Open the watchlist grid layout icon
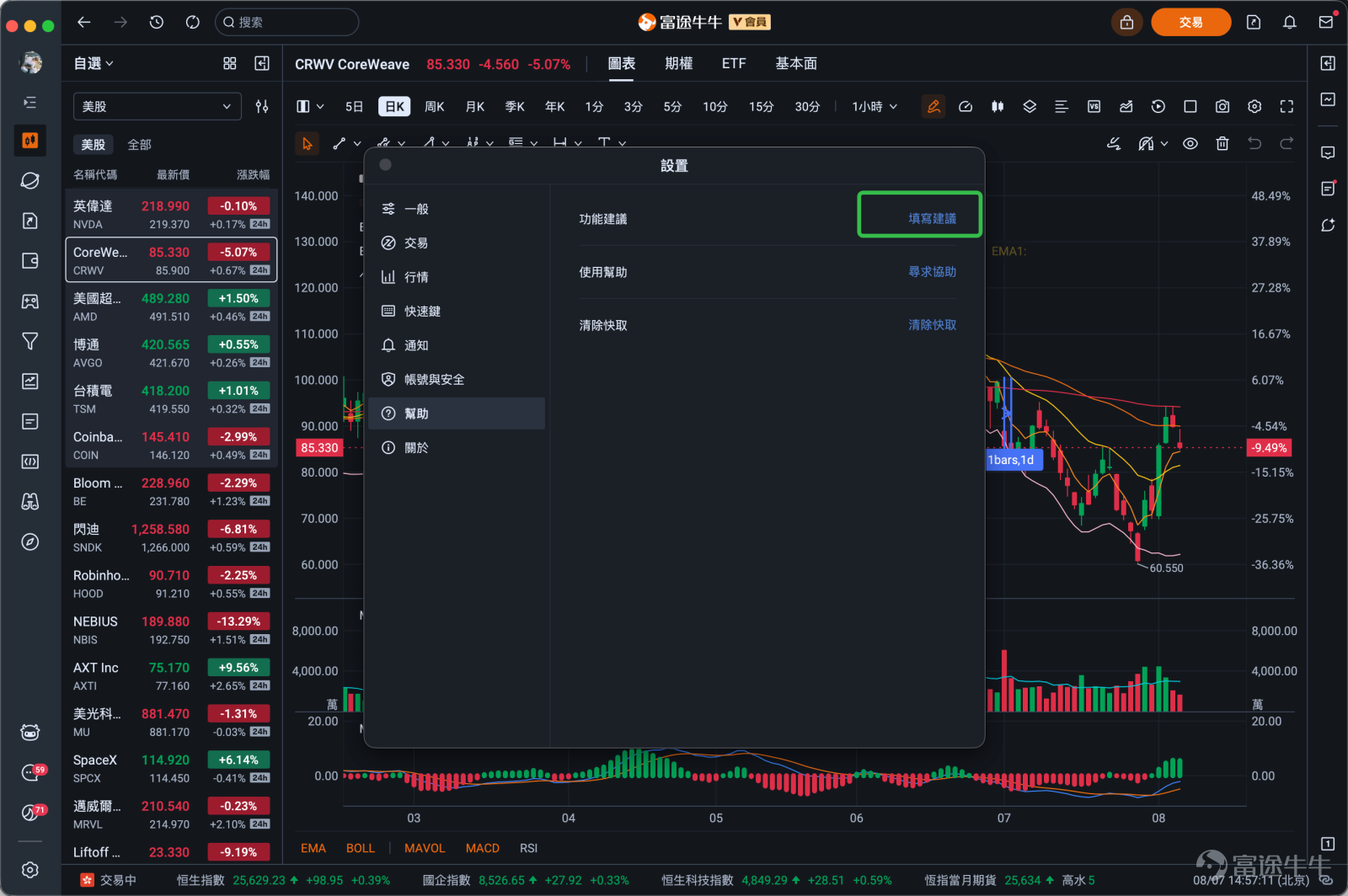This screenshot has width=1348, height=896. pyautogui.click(x=230, y=63)
